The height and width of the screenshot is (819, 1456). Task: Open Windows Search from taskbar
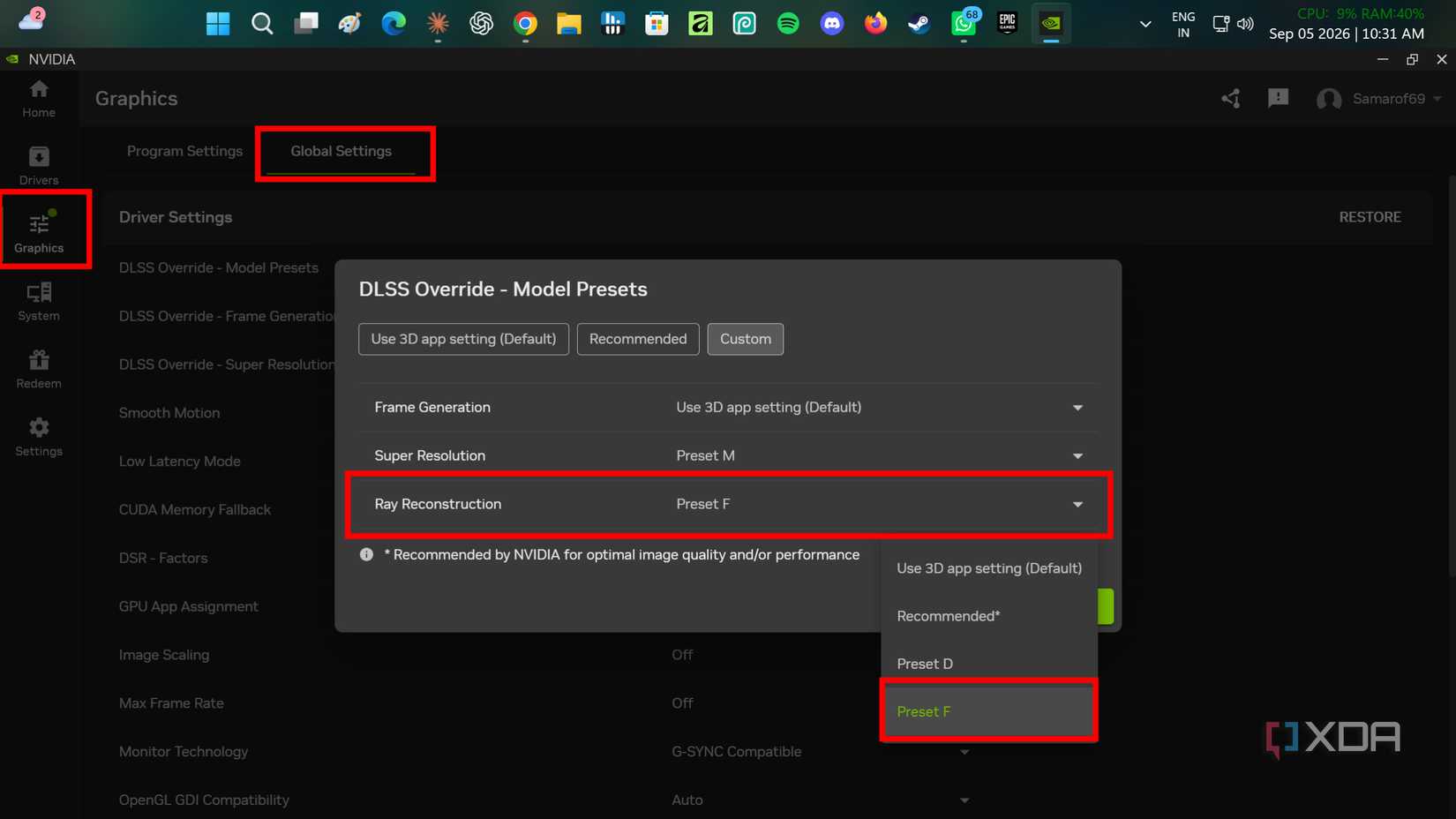(262, 24)
